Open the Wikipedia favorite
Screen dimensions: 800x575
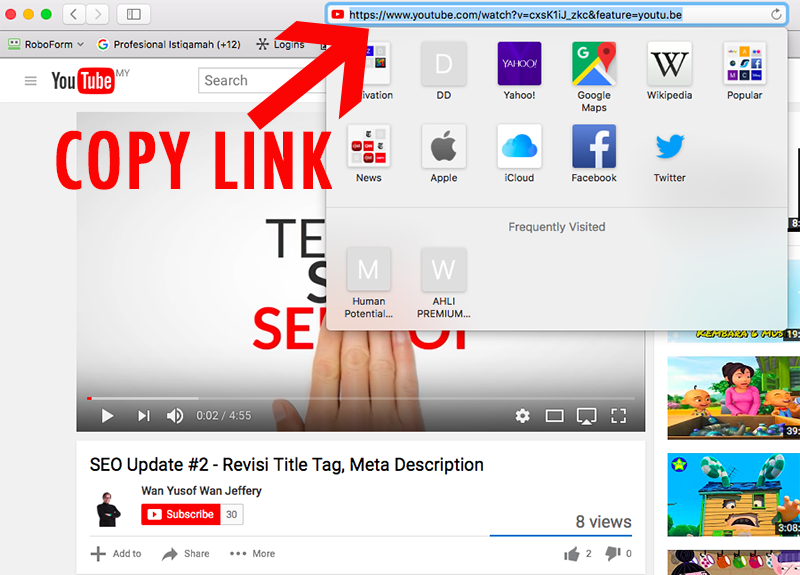tap(669, 71)
